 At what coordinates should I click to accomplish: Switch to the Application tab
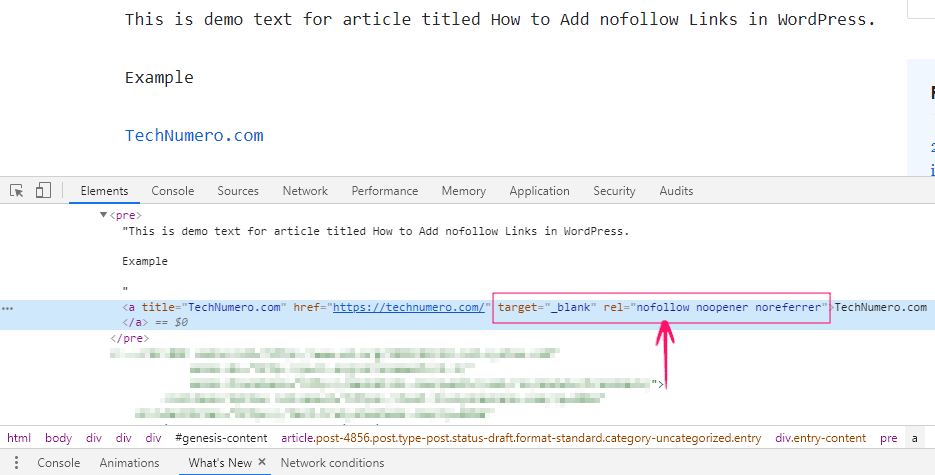[539, 191]
